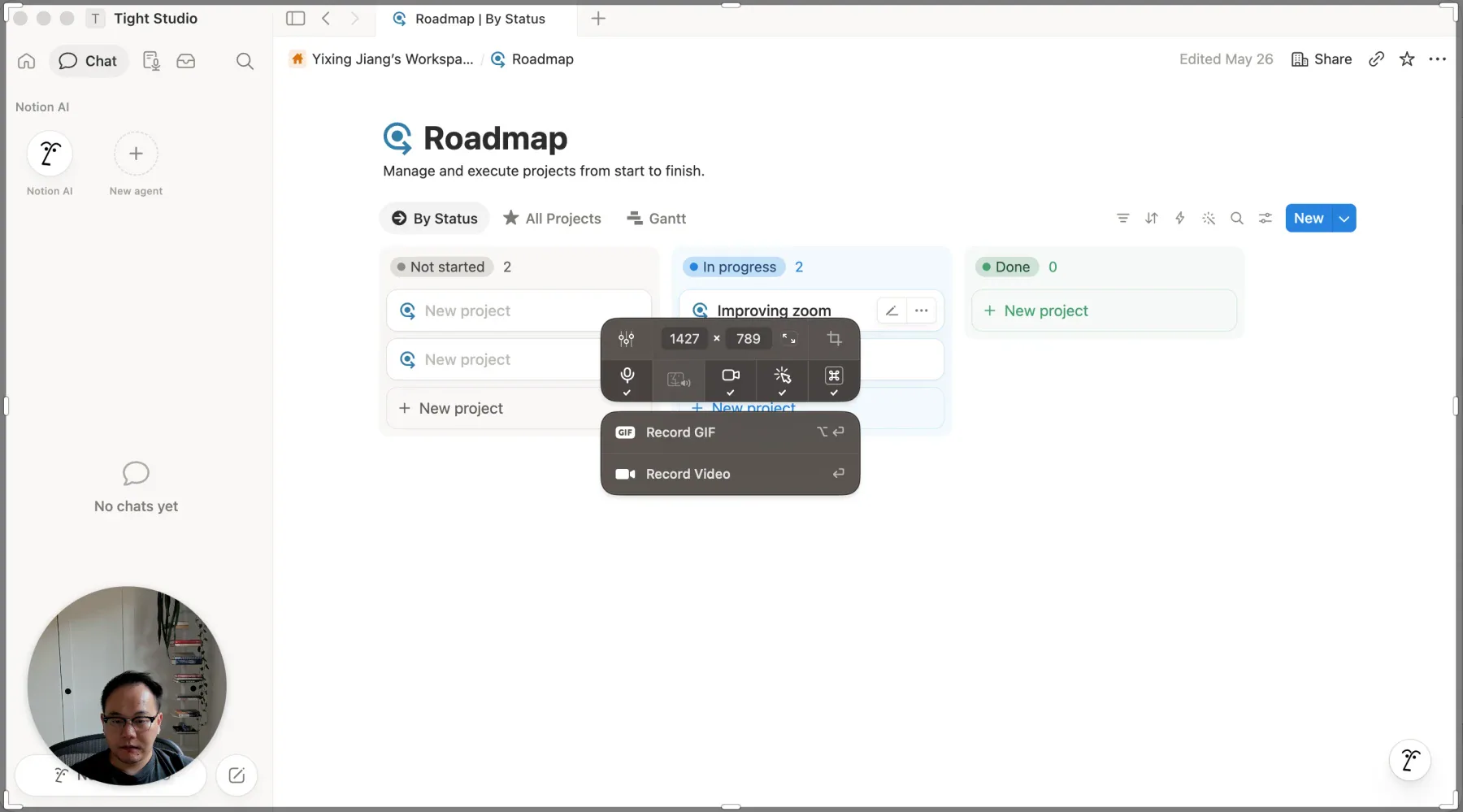
Task: Click the No chats yet bubble icon
Action: [x=136, y=473]
